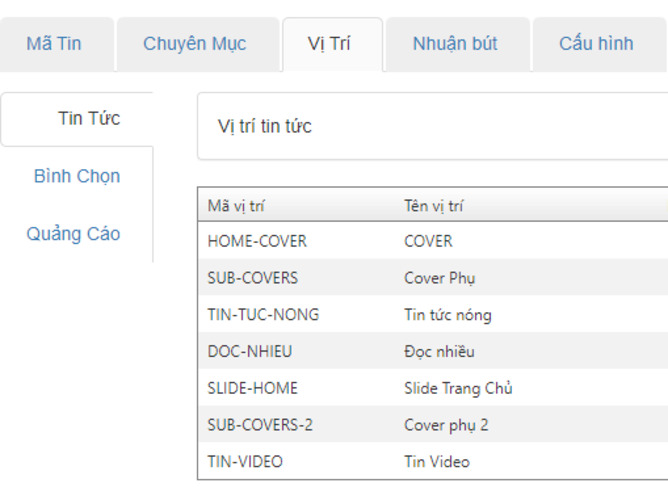The image size is (668, 500).
Task: Click the Slide Trang Chủ name cell
Action: [458, 388]
